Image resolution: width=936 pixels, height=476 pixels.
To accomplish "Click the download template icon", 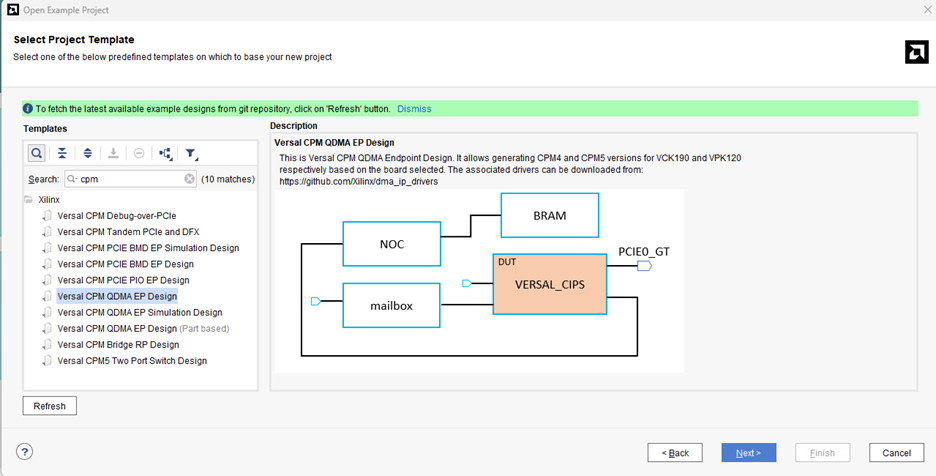I will 114,153.
